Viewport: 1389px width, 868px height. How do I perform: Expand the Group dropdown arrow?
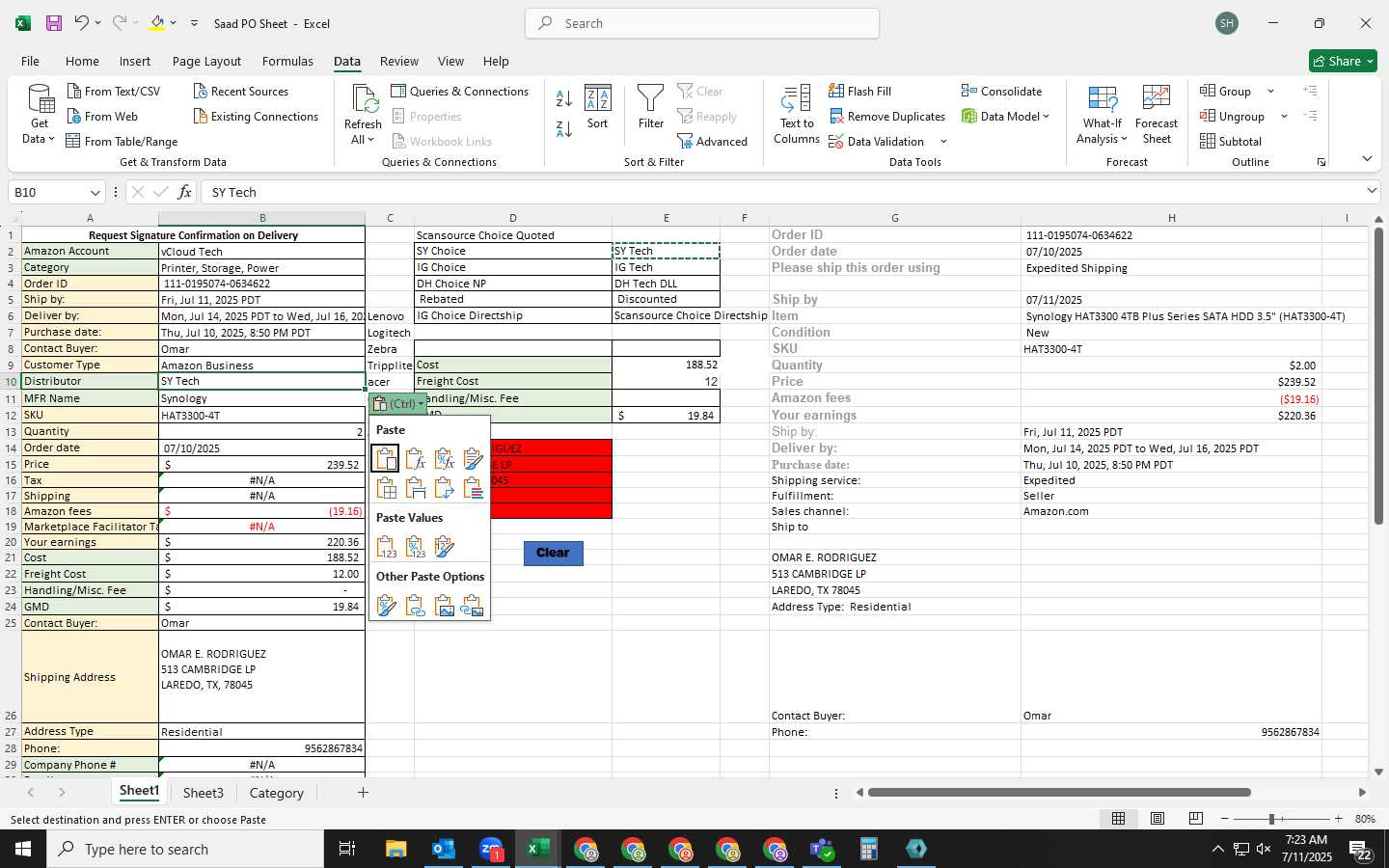pyautogui.click(x=1270, y=92)
